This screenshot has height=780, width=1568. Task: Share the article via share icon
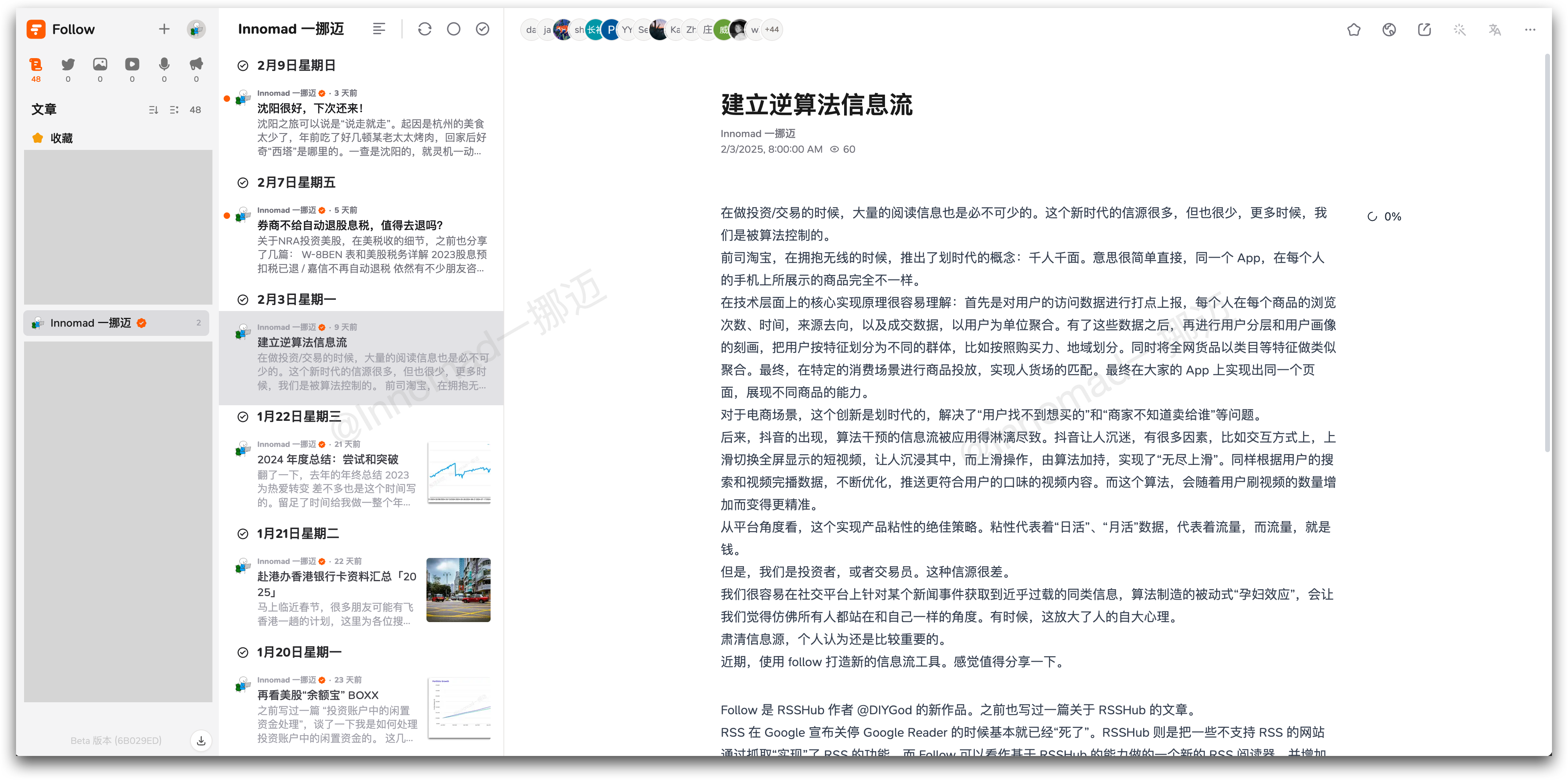[x=1425, y=29]
